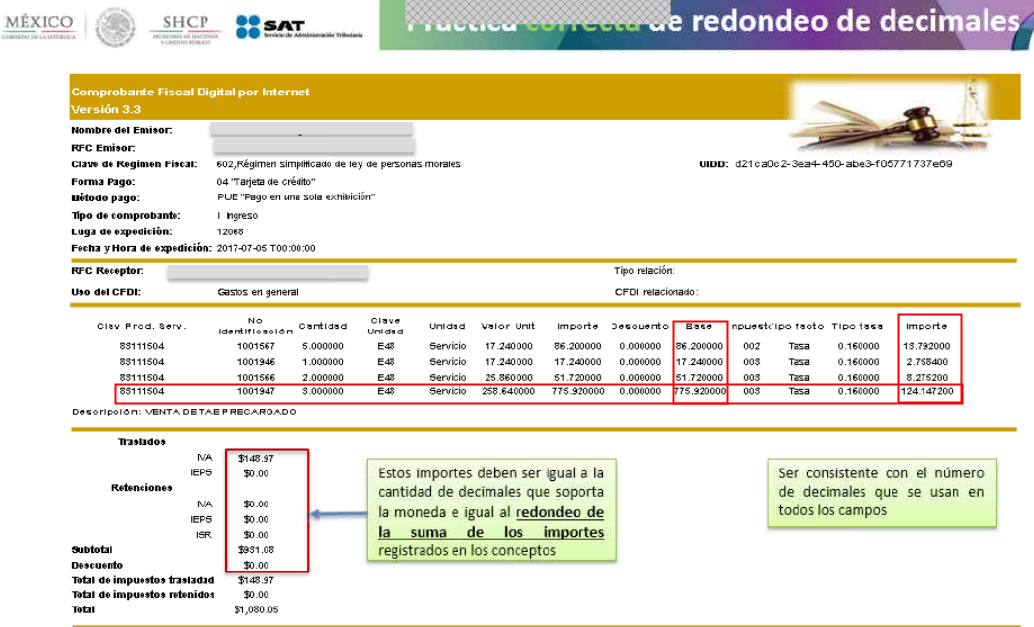Click the SAT logo
Viewport: 1034px width, 627px height.
tap(299, 28)
